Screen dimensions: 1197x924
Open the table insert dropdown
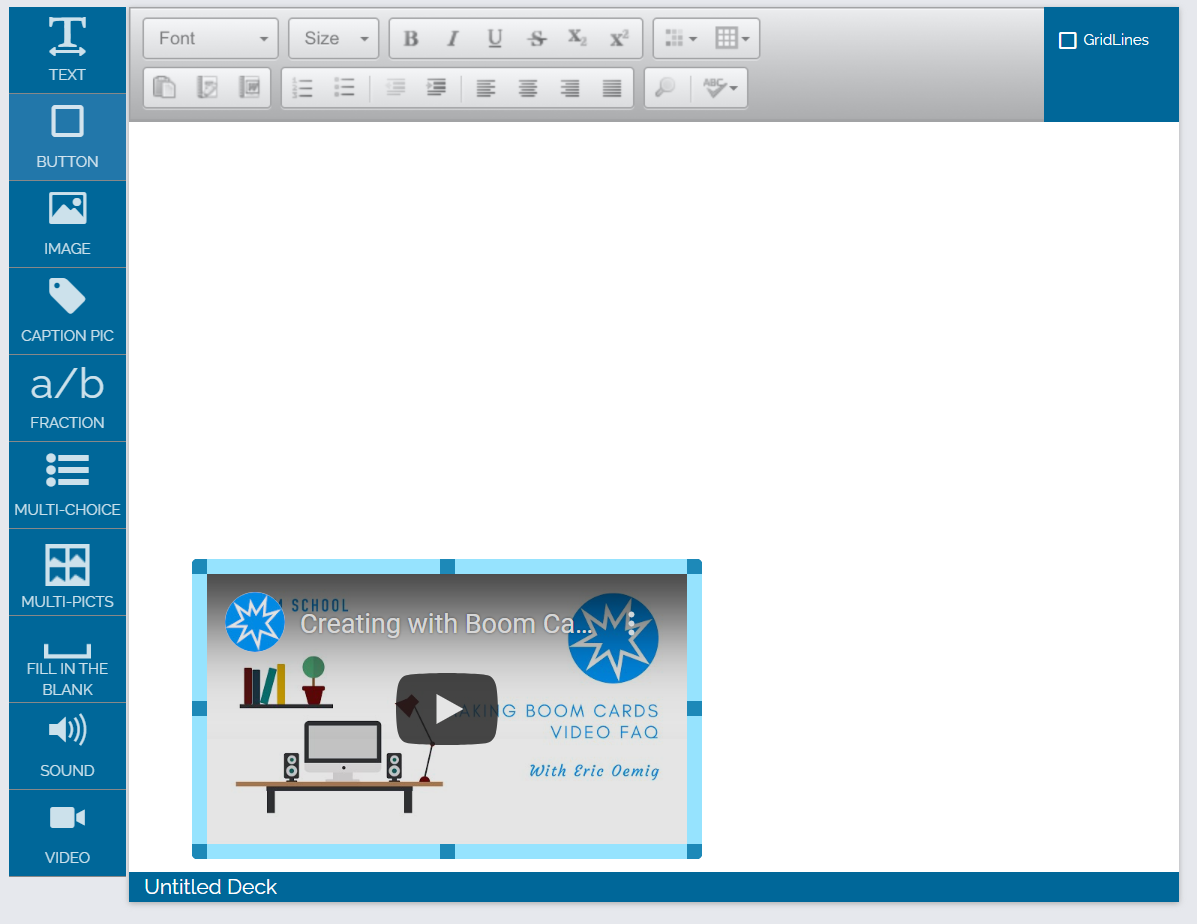click(x=732, y=38)
